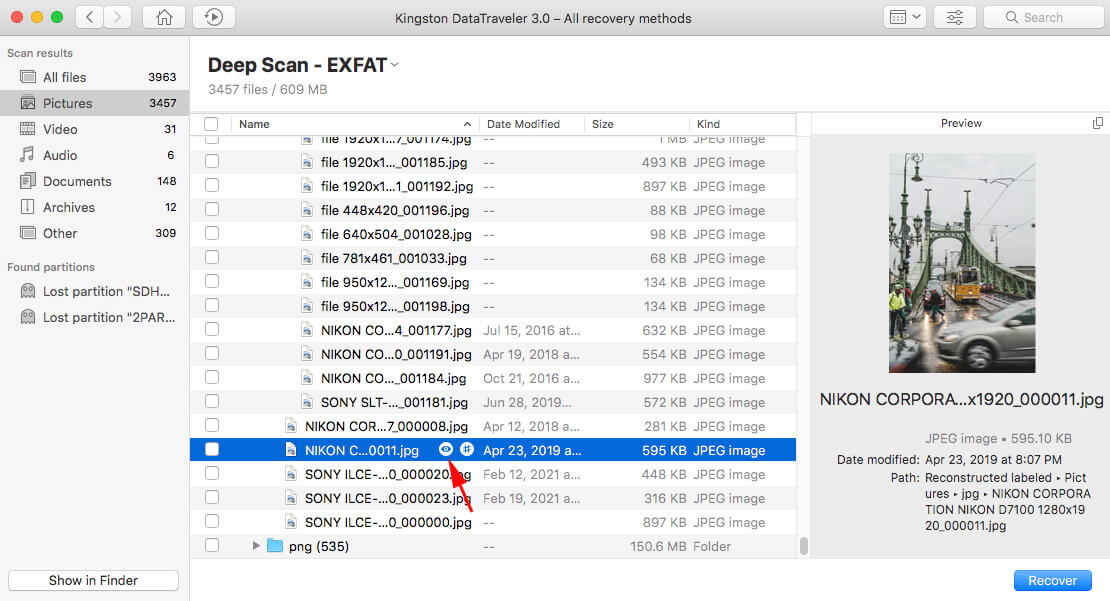Click the Show in Finder button
Screen dimensions: 1110x601
point(93,580)
